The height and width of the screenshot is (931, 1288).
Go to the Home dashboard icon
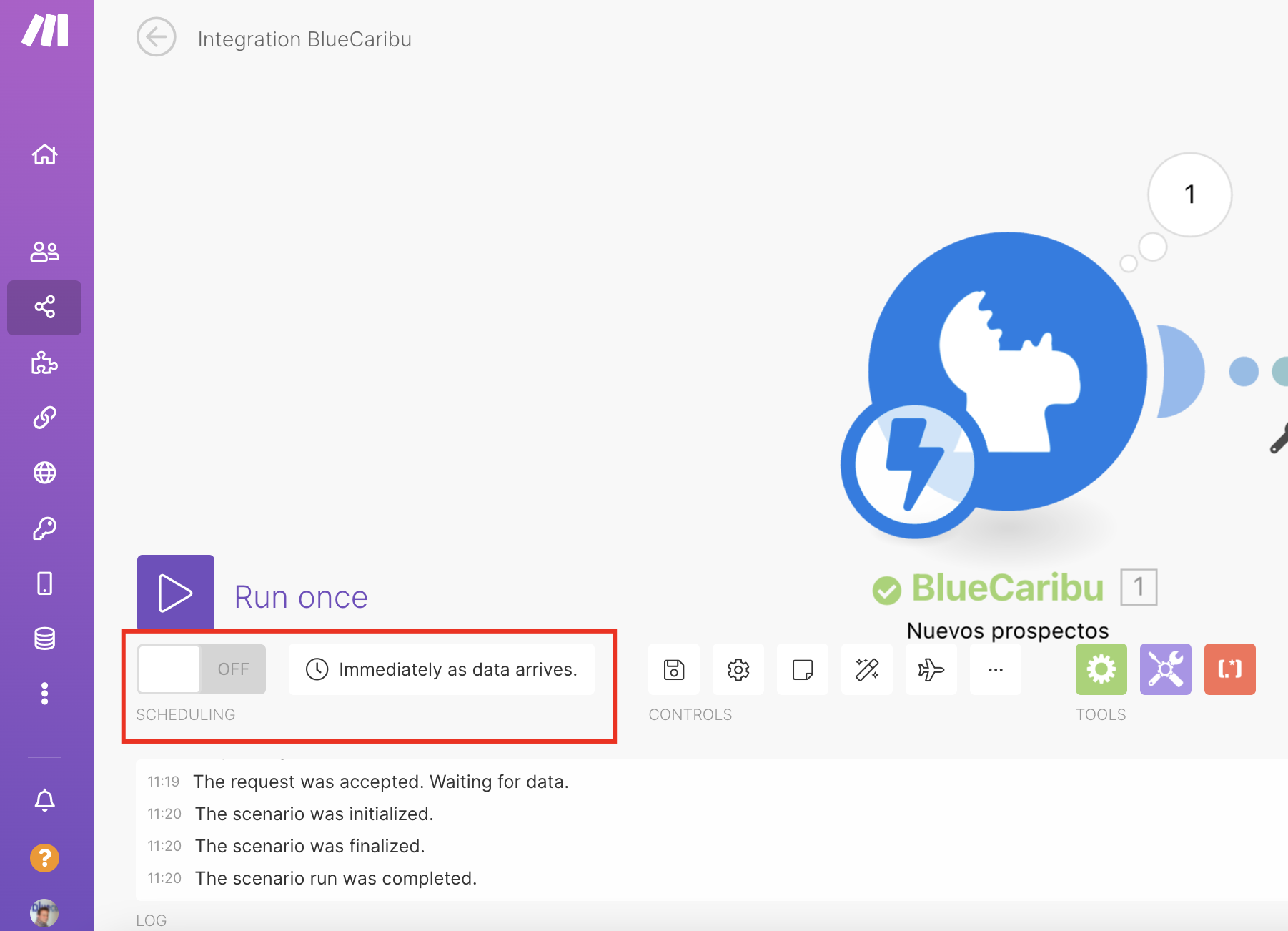(44, 154)
